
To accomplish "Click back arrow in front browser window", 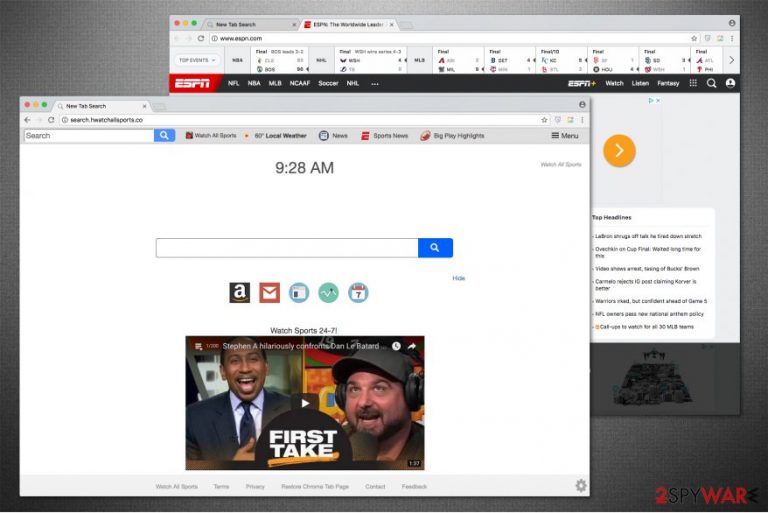I will click(x=27, y=120).
